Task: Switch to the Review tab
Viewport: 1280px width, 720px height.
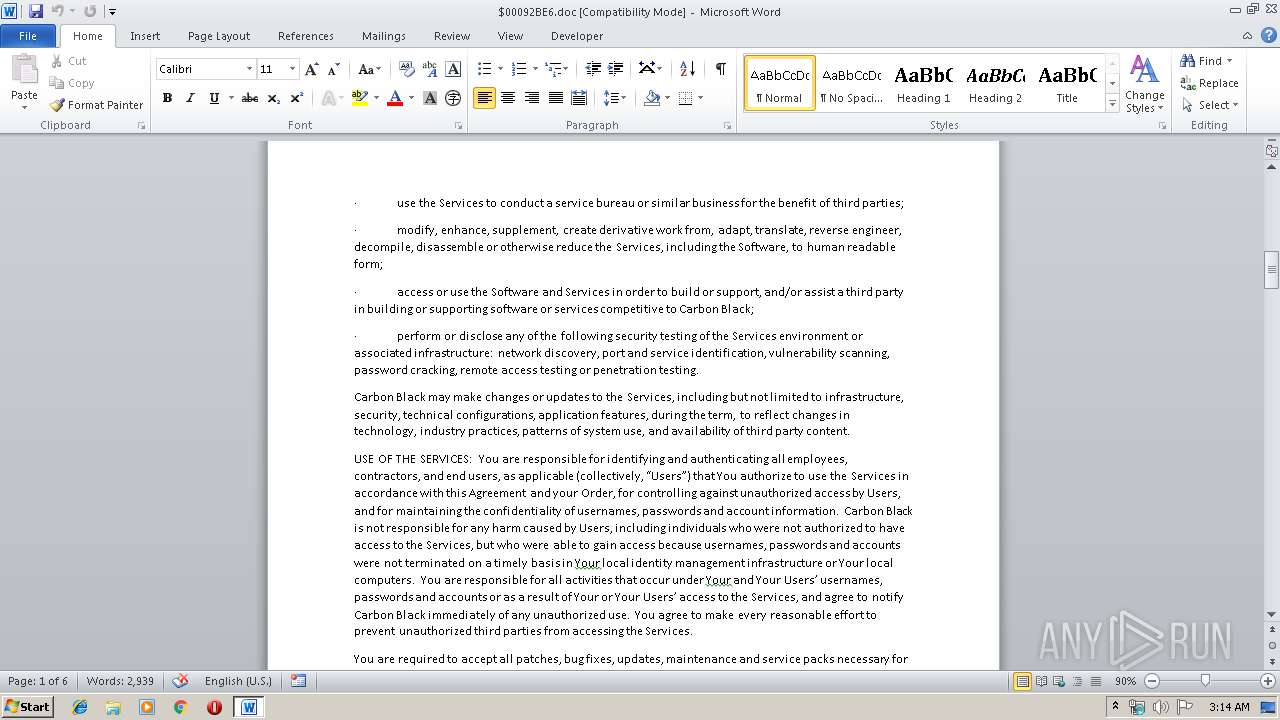Action: pos(452,36)
